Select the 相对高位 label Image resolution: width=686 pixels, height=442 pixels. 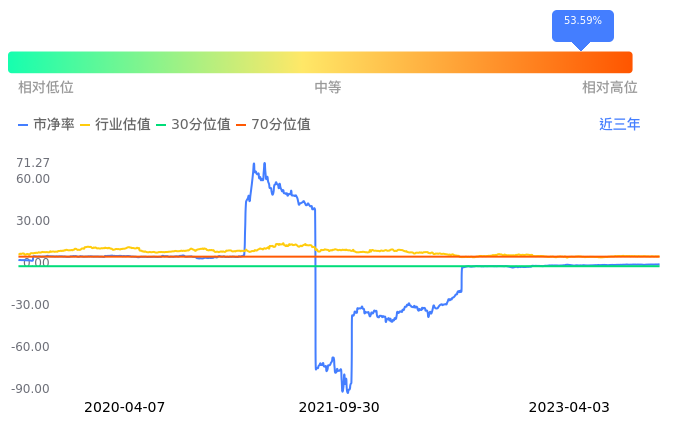click(609, 88)
